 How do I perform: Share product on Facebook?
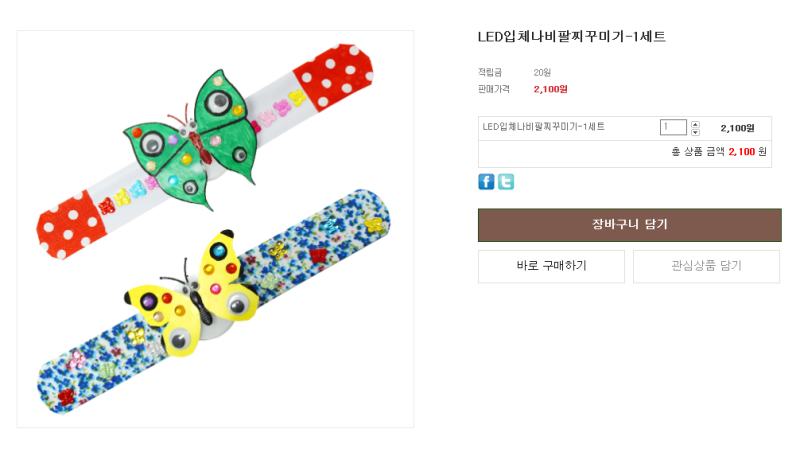(486, 182)
